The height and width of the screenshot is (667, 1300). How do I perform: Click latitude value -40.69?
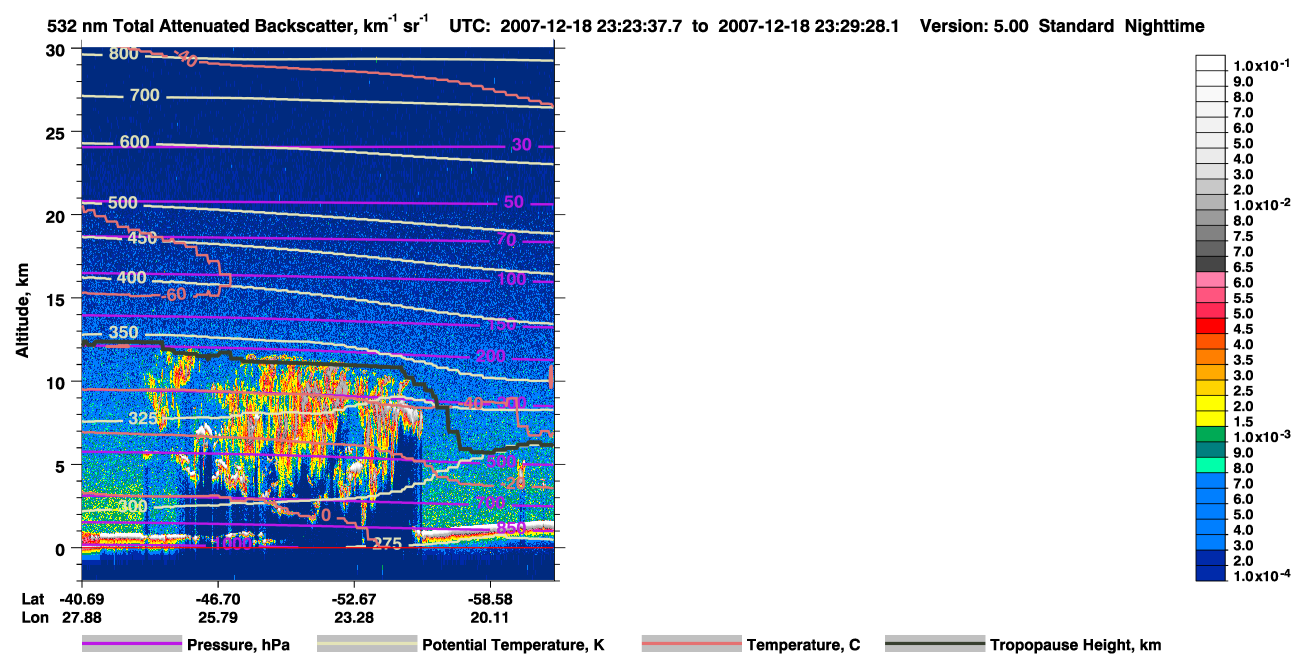coord(81,598)
